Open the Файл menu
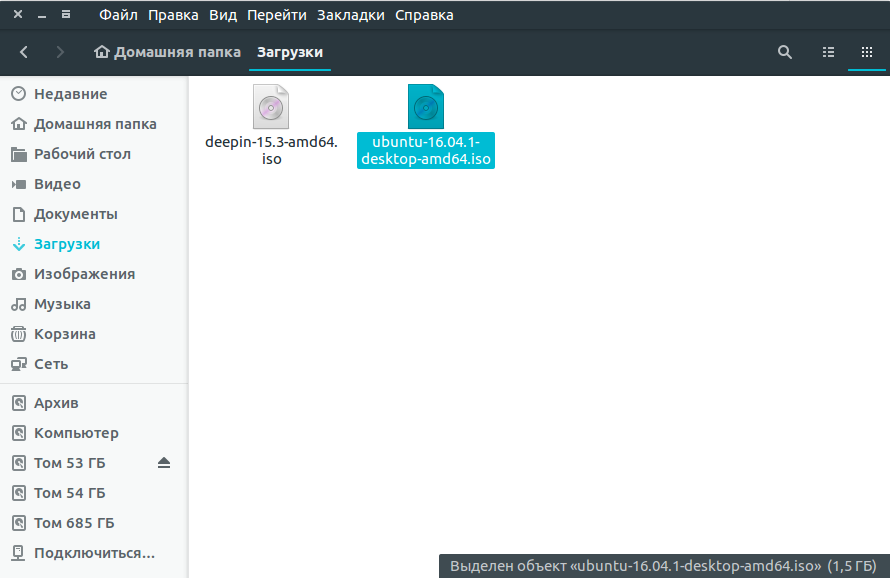Screen dimensions: 890x578 (x=118, y=15)
